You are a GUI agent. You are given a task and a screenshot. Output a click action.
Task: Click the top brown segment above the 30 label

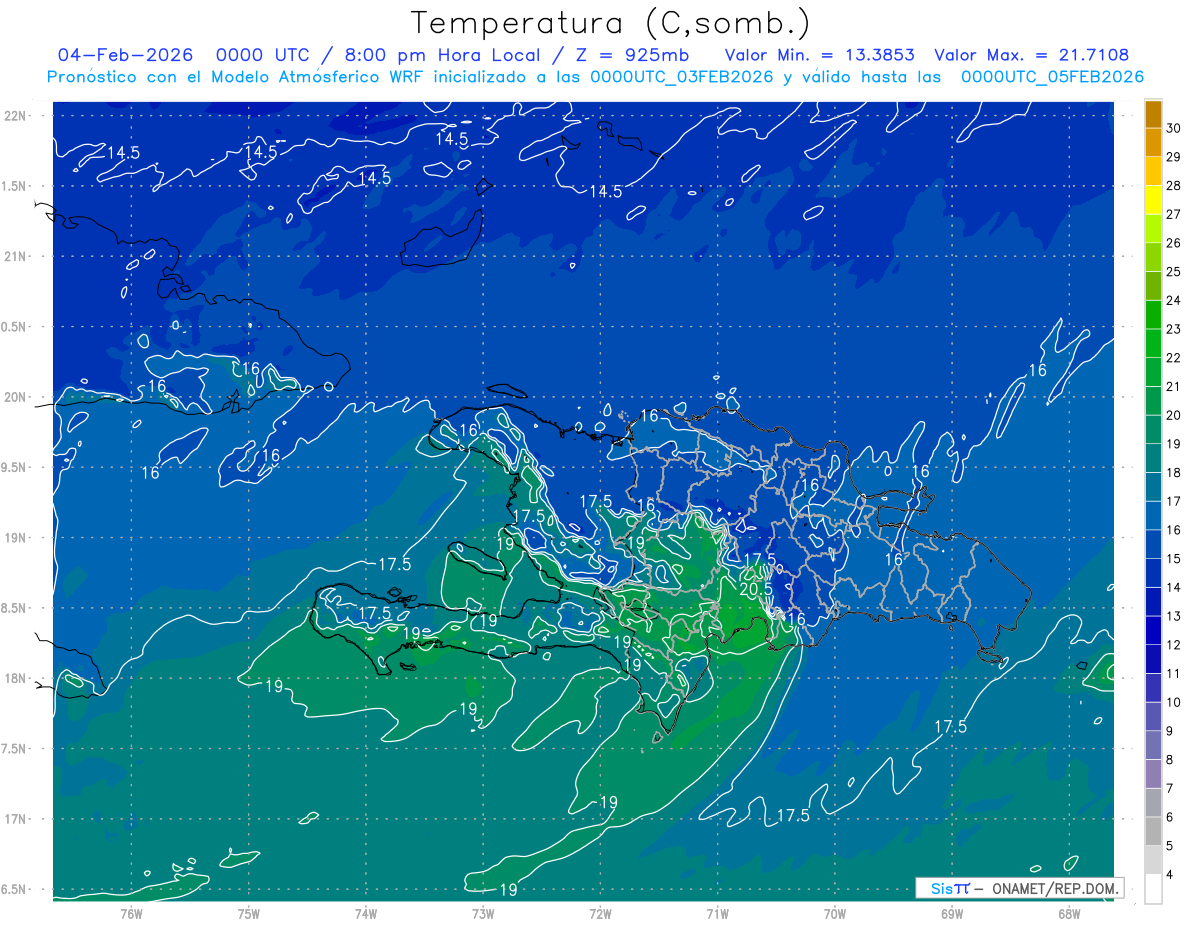(1153, 114)
